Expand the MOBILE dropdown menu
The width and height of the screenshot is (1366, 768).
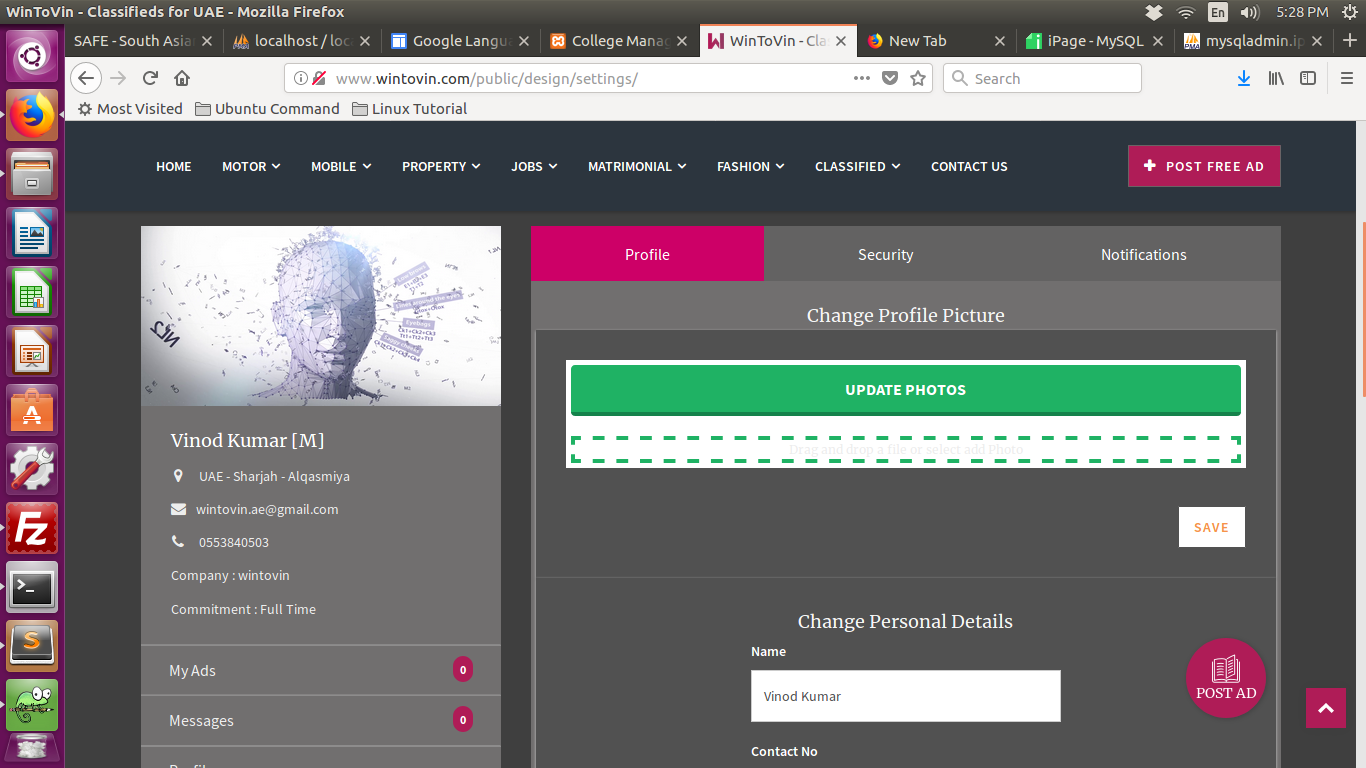pyautogui.click(x=341, y=166)
